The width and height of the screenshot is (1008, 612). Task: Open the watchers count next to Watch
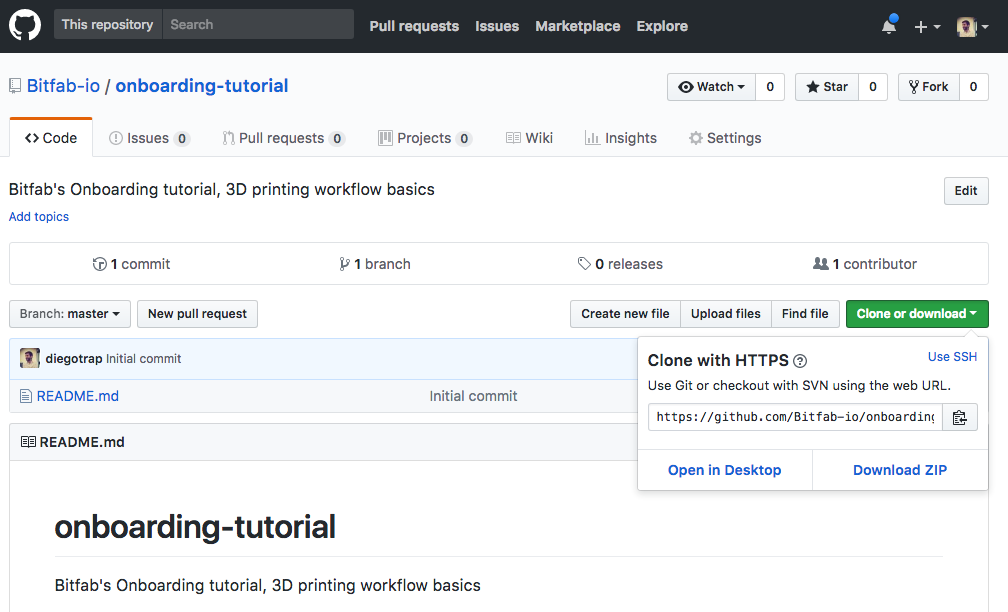770,87
